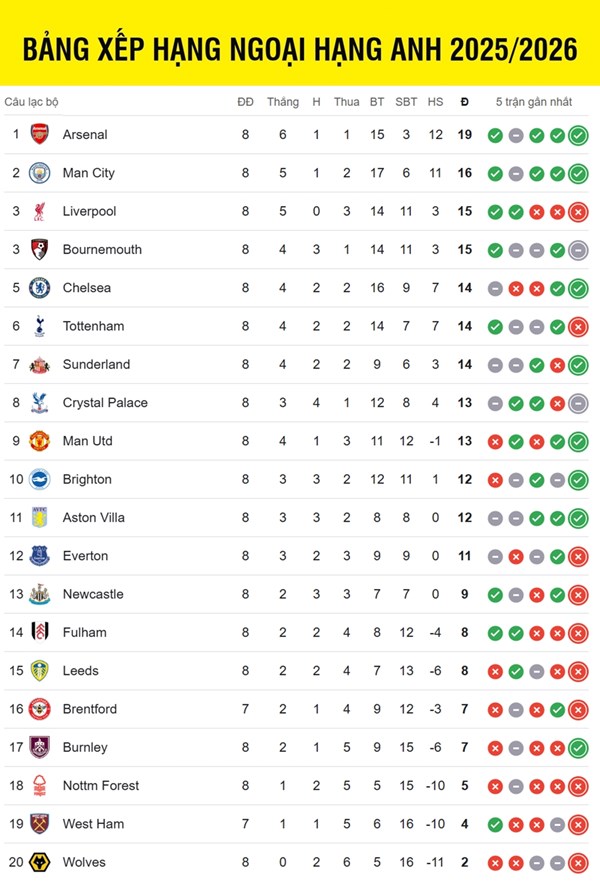Screen dimensions: 600x888
Task: Select the Sunderland team name
Action: 96,365
